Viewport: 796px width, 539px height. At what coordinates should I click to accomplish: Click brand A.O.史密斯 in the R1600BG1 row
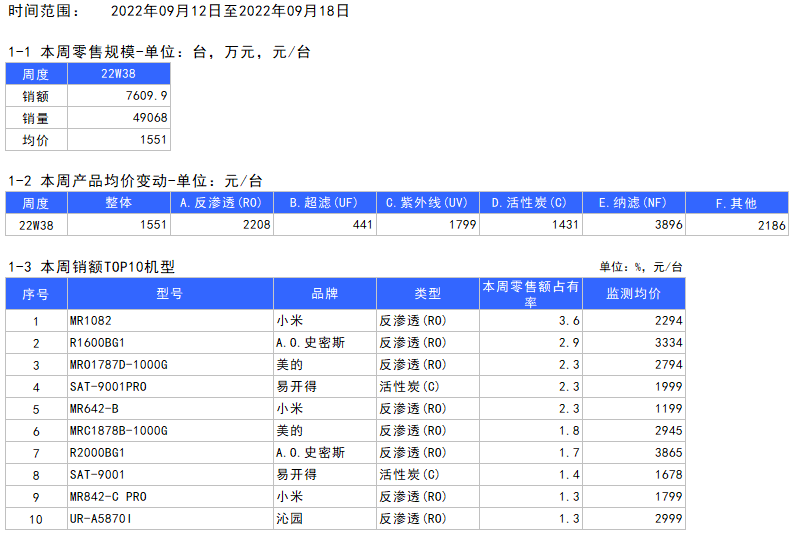tap(310, 343)
